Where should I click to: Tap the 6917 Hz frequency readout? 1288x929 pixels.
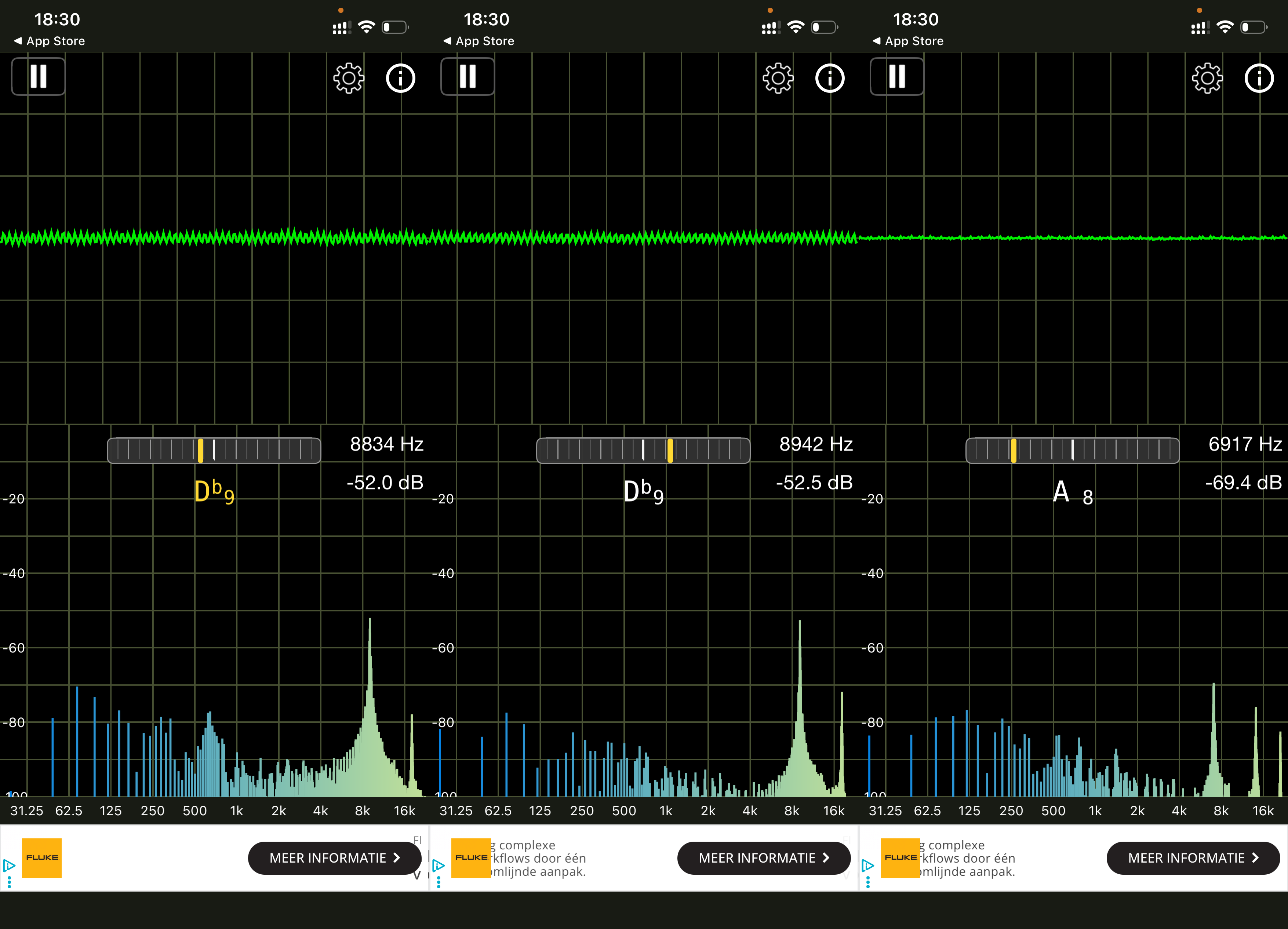(x=1245, y=444)
